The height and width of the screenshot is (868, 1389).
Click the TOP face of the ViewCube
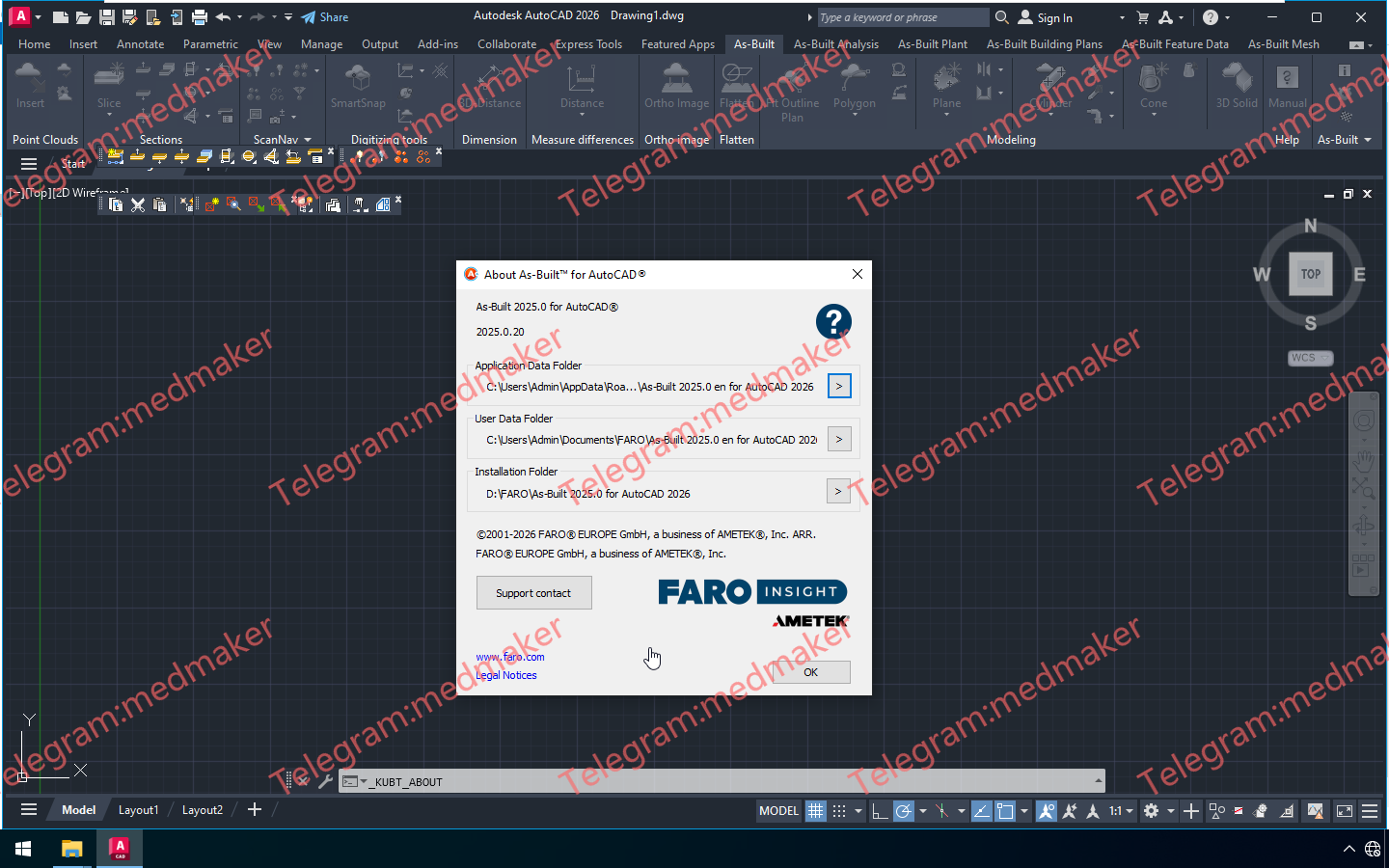pos(1311,274)
